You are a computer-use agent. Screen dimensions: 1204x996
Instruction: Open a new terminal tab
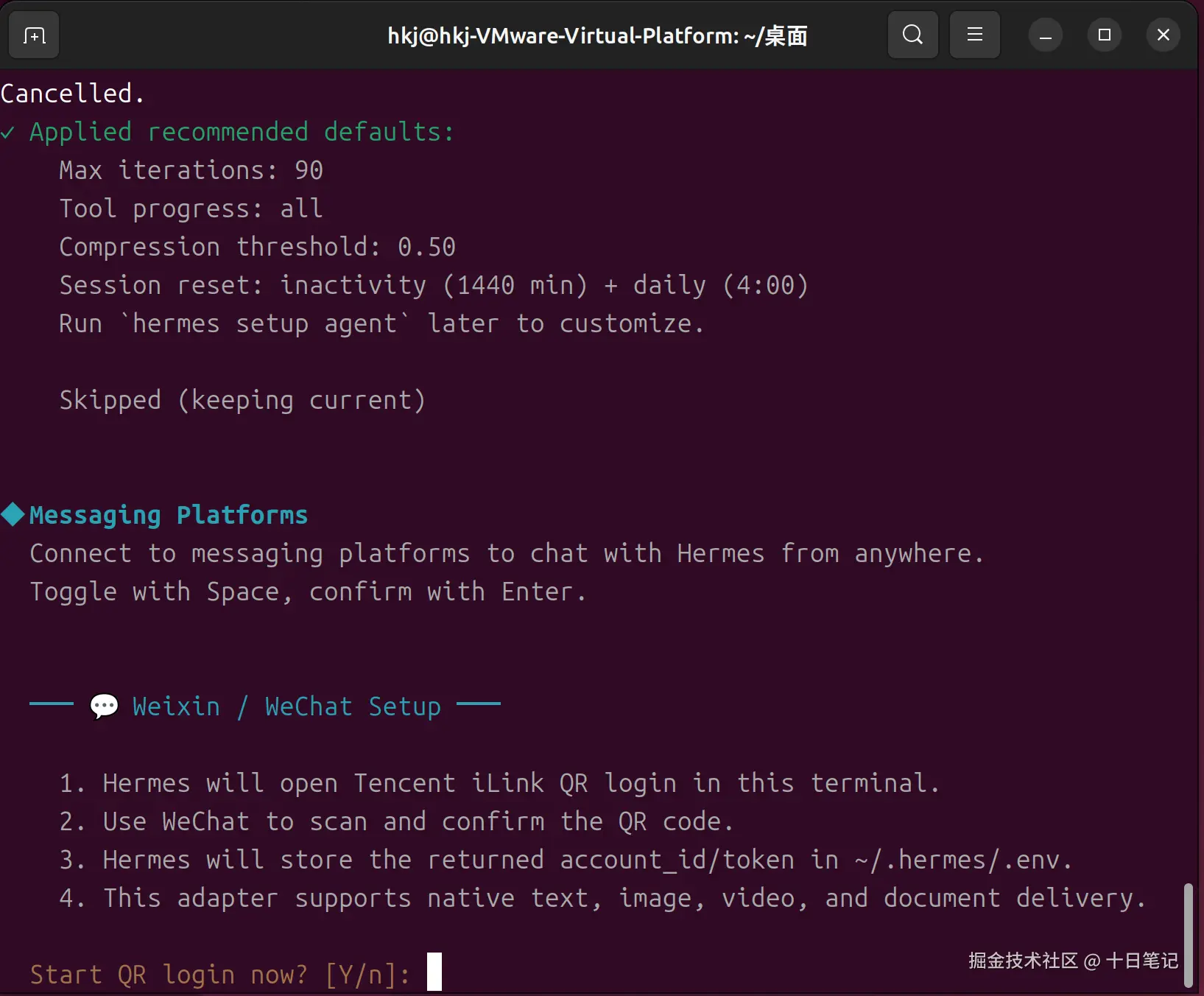coord(34,35)
